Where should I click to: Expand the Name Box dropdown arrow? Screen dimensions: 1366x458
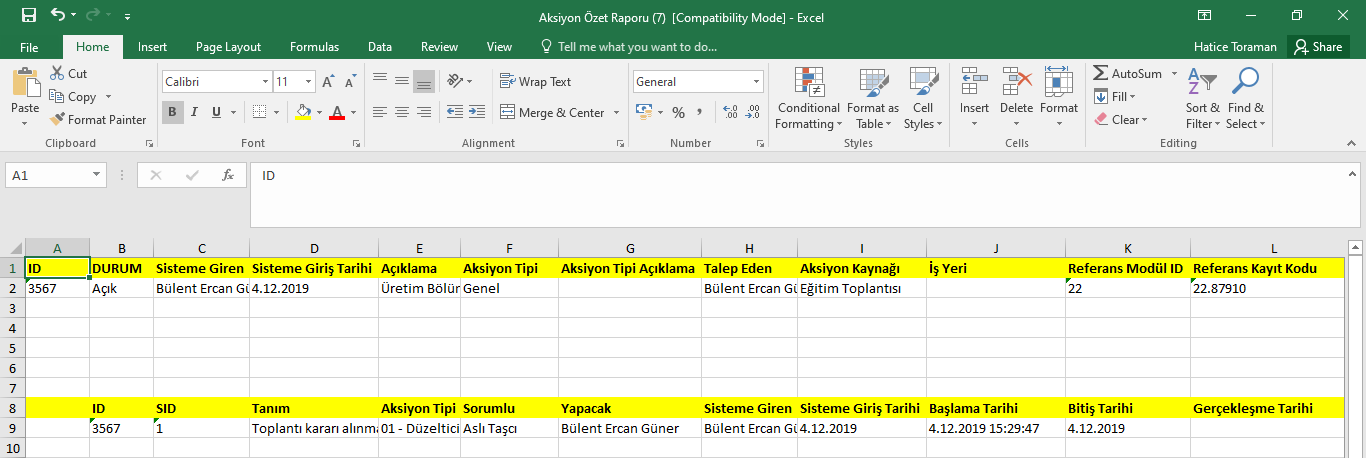click(97, 175)
